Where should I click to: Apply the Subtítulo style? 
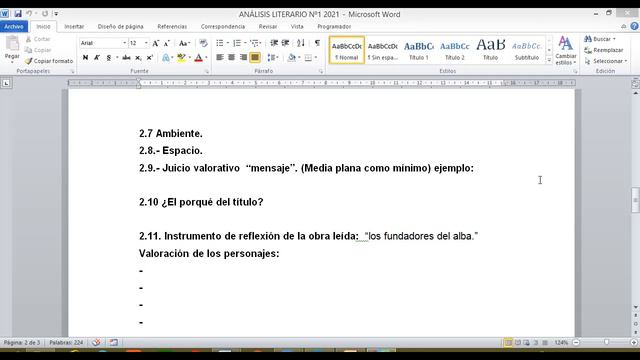(527, 50)
